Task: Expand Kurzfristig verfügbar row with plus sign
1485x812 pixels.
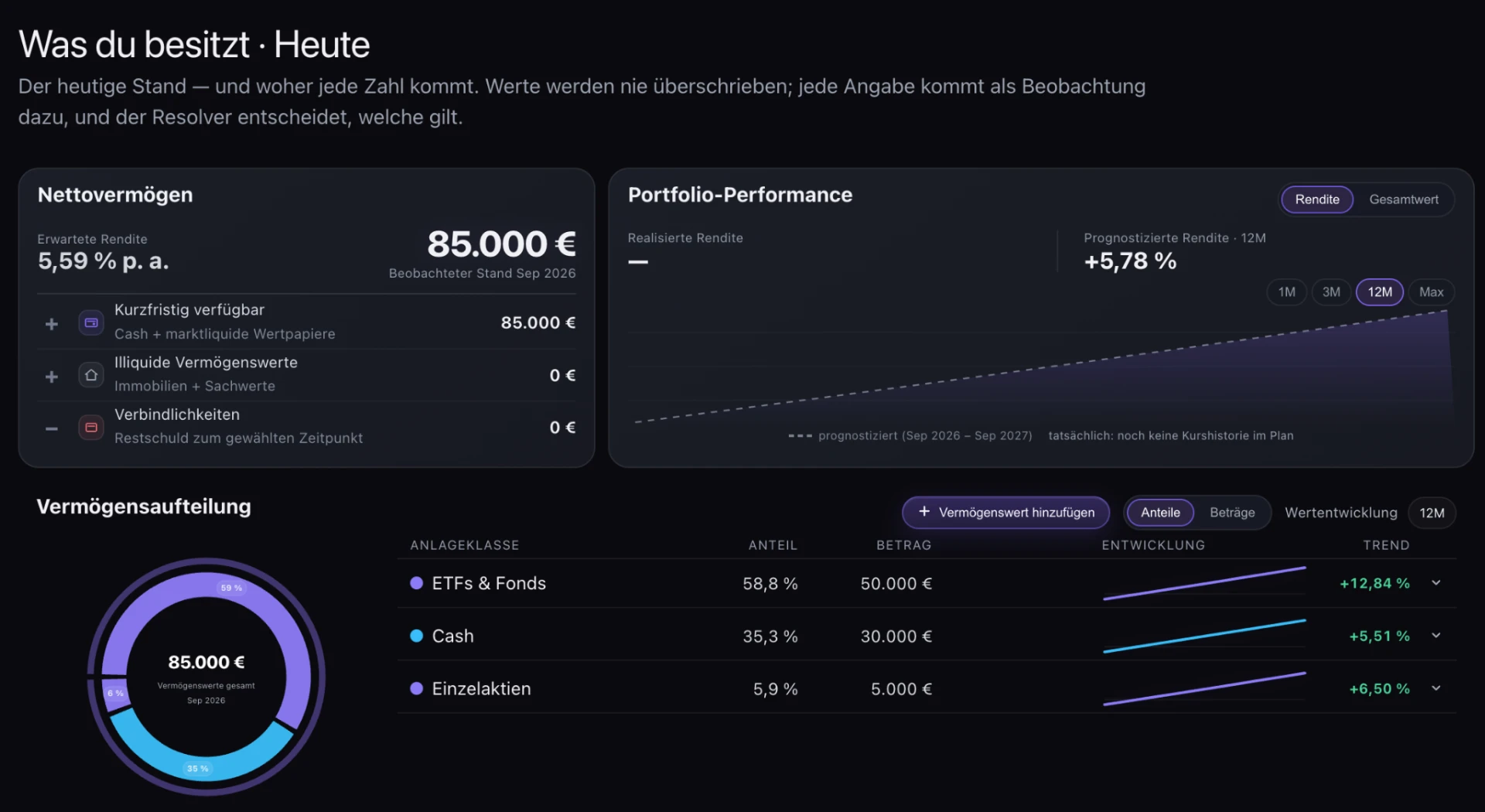Action: coord(52,324)
